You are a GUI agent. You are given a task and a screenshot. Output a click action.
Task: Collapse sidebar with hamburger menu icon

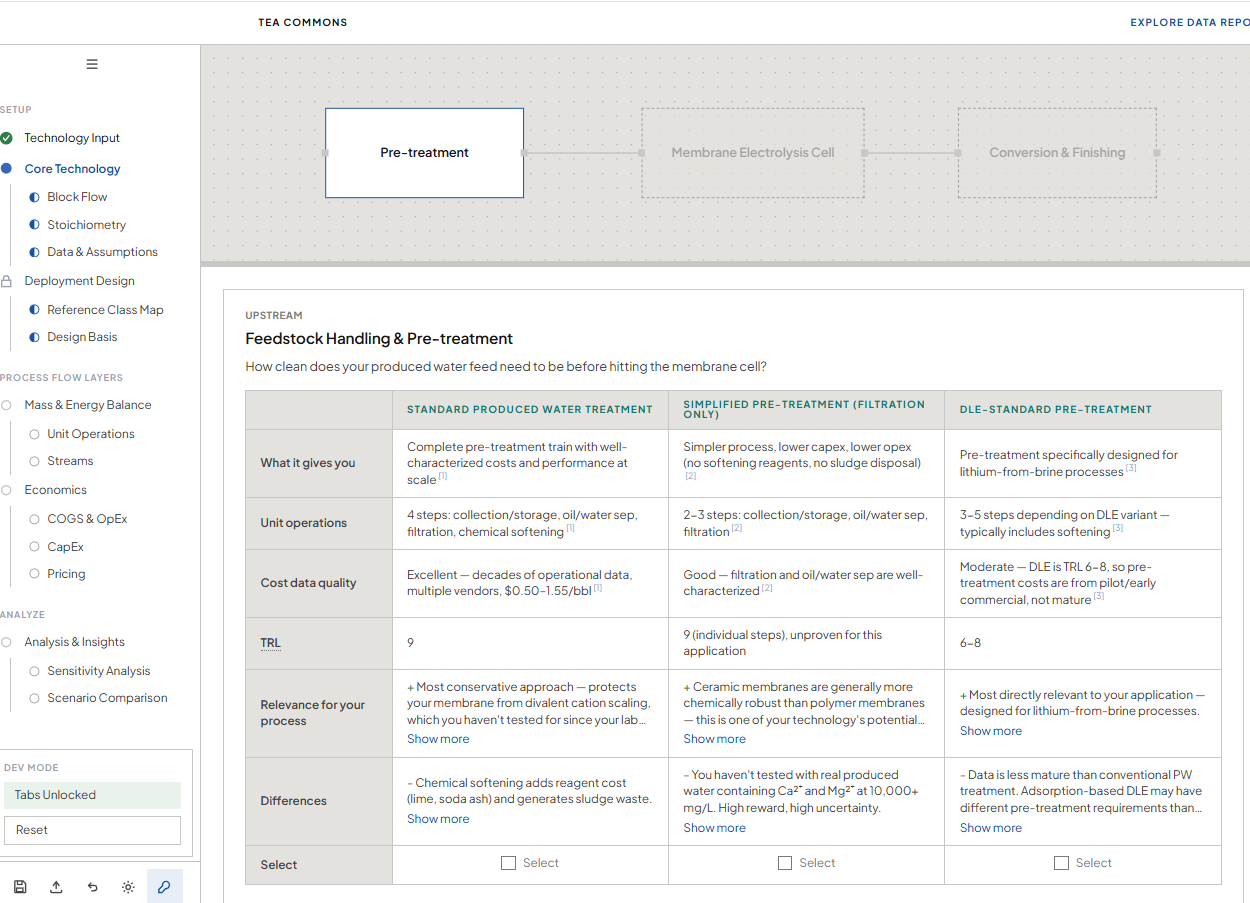[92, 64]
